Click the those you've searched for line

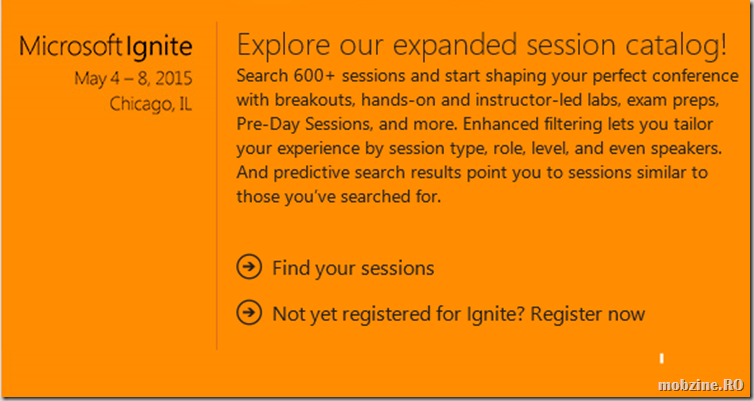(339, 197)
